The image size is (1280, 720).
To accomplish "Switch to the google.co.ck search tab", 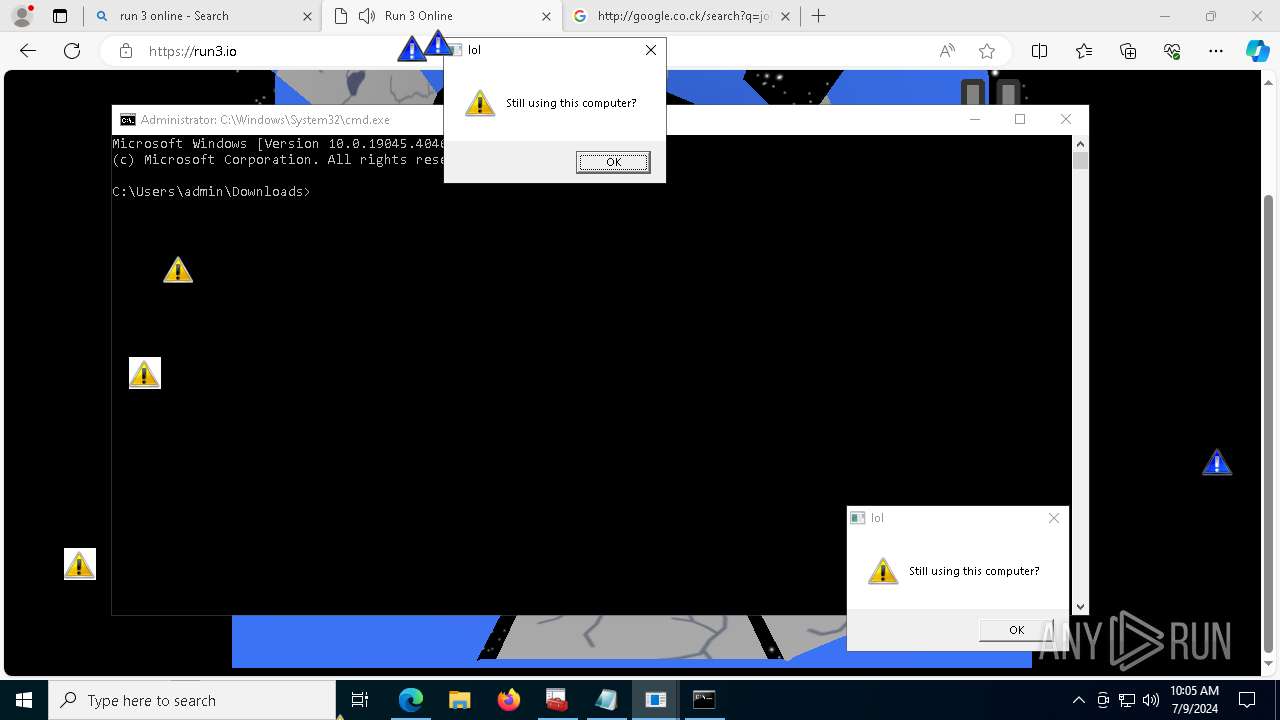I will [681, 16].
